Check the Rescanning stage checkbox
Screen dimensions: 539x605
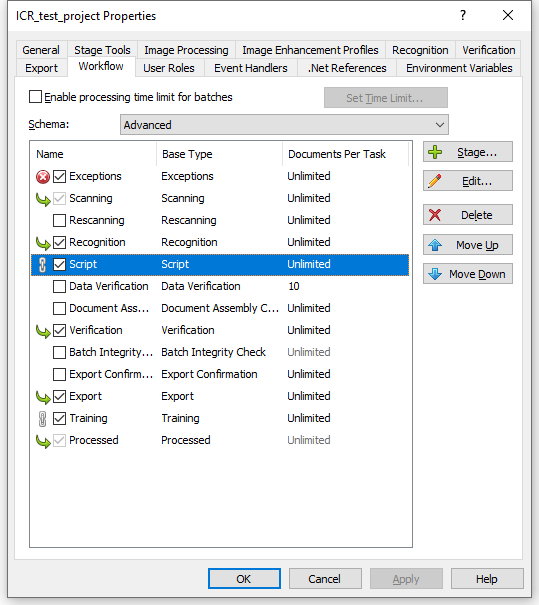point(59,220)
